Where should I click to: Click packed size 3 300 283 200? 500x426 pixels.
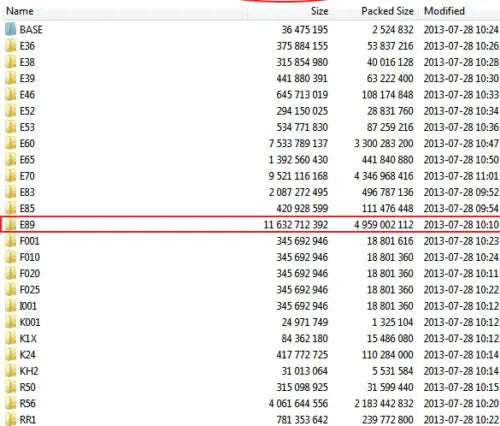point(384,143)
